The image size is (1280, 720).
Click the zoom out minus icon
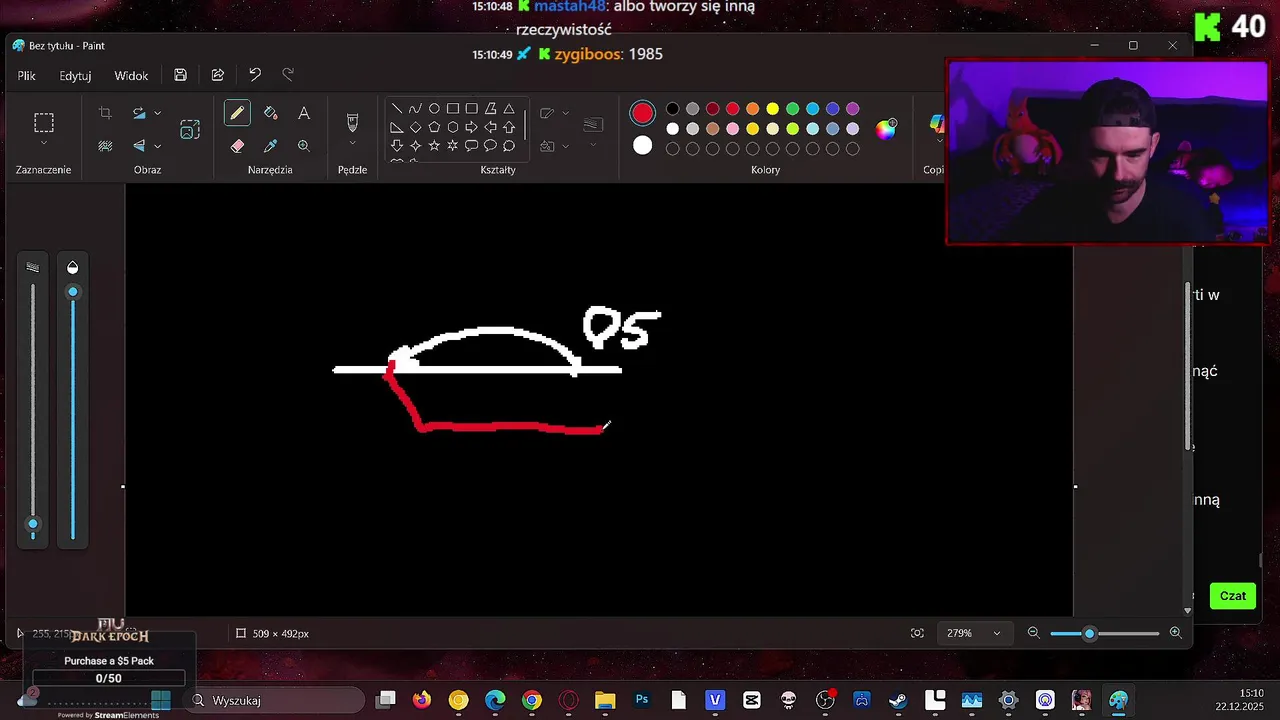1034,633
